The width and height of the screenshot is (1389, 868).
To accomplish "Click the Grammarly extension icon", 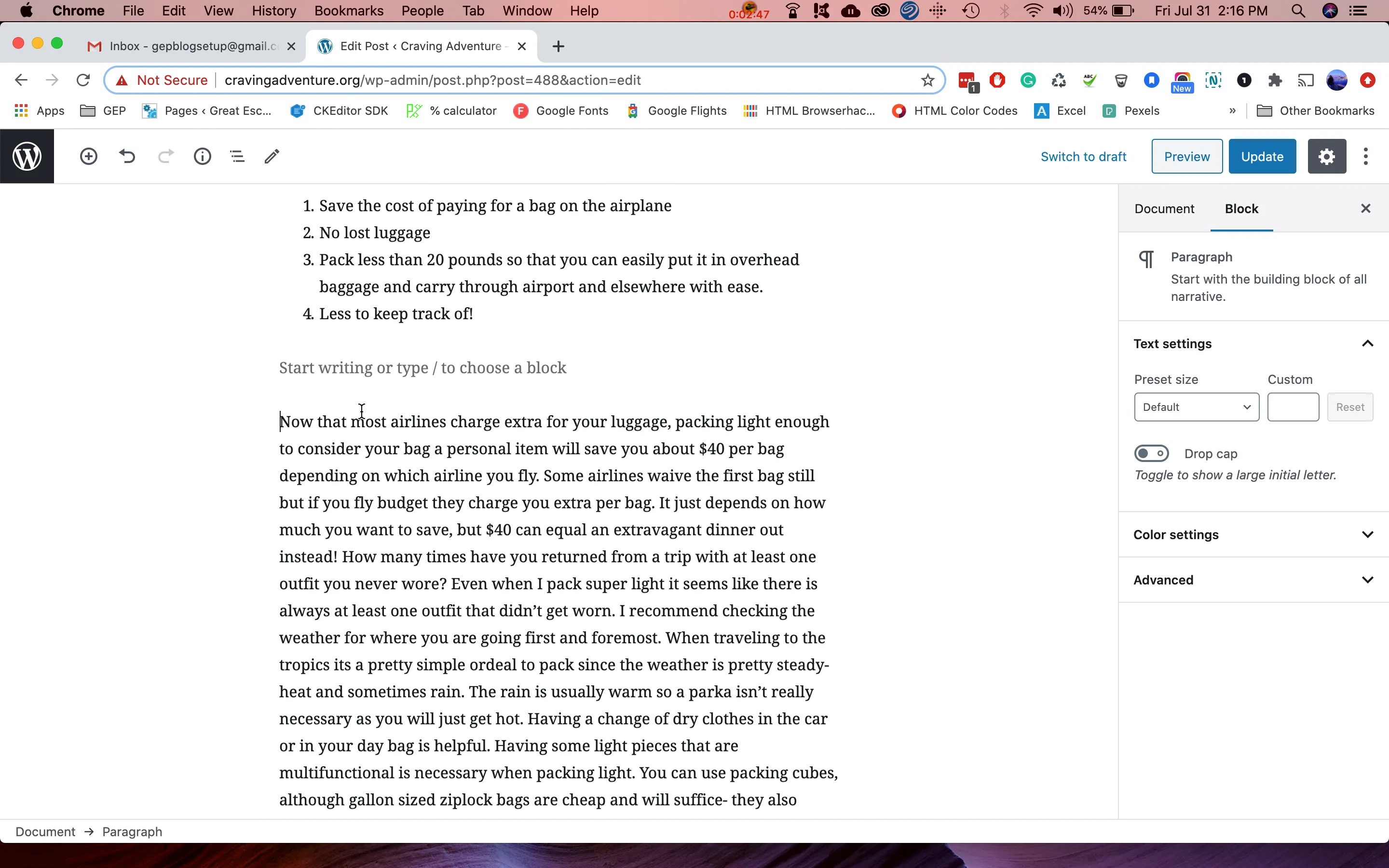I will pyautogui.click(x=1028, y=81).
